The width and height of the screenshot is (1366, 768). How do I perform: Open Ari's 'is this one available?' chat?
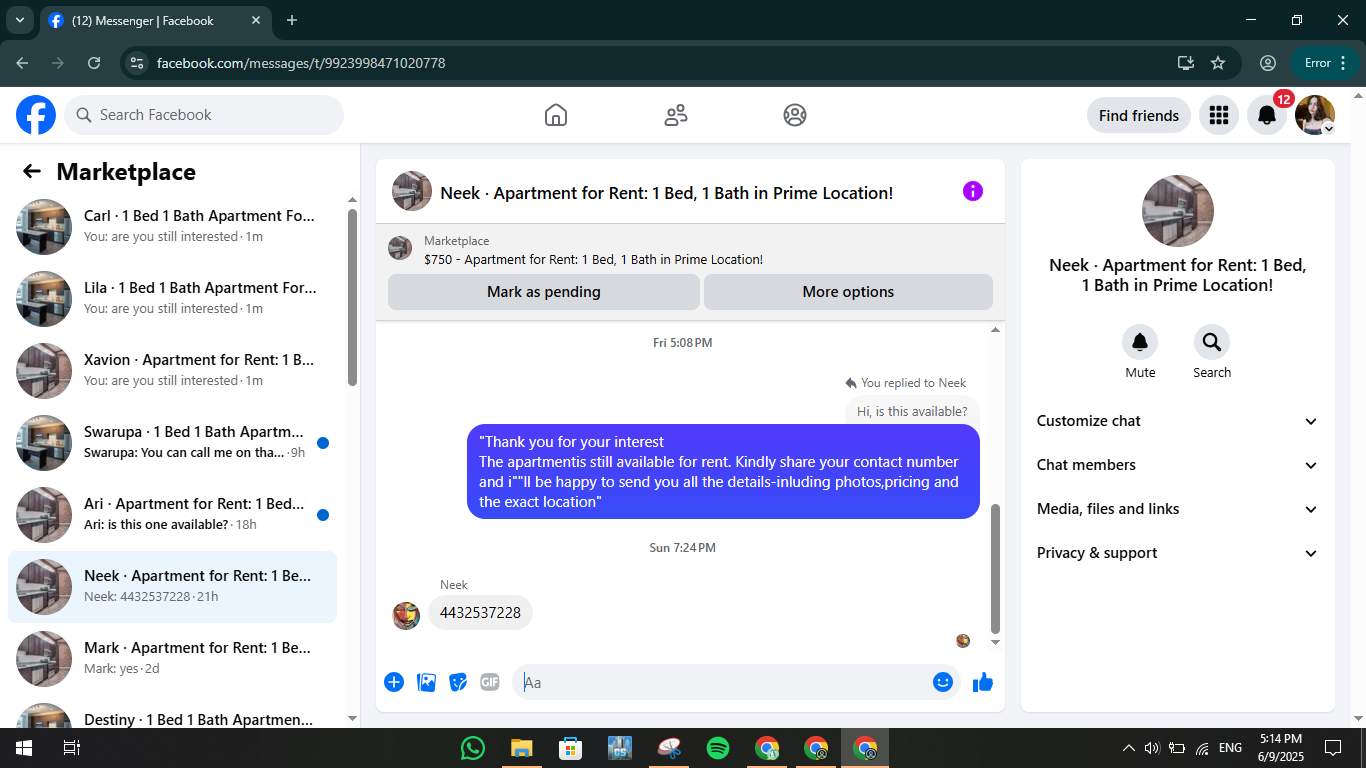[172, 514]
